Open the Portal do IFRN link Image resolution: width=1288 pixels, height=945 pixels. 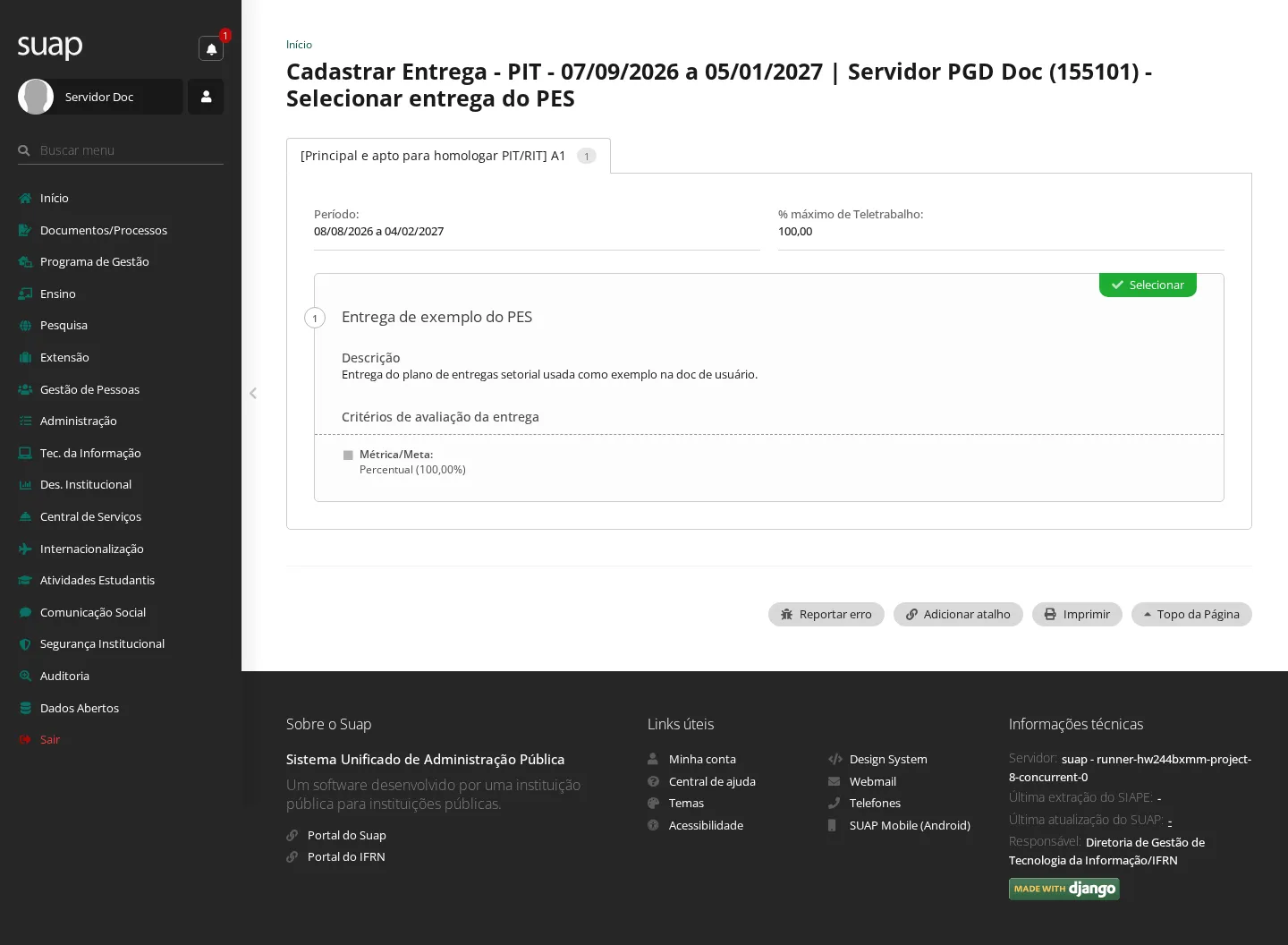(346, 856)
